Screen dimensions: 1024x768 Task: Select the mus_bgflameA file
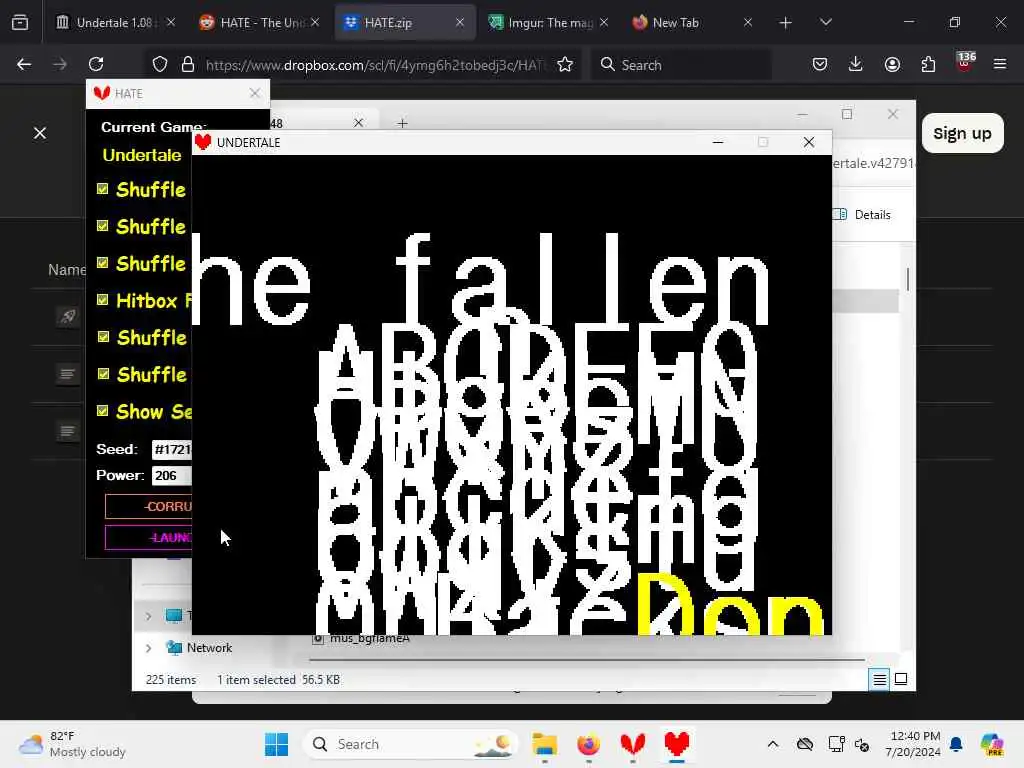click(361, 638)
